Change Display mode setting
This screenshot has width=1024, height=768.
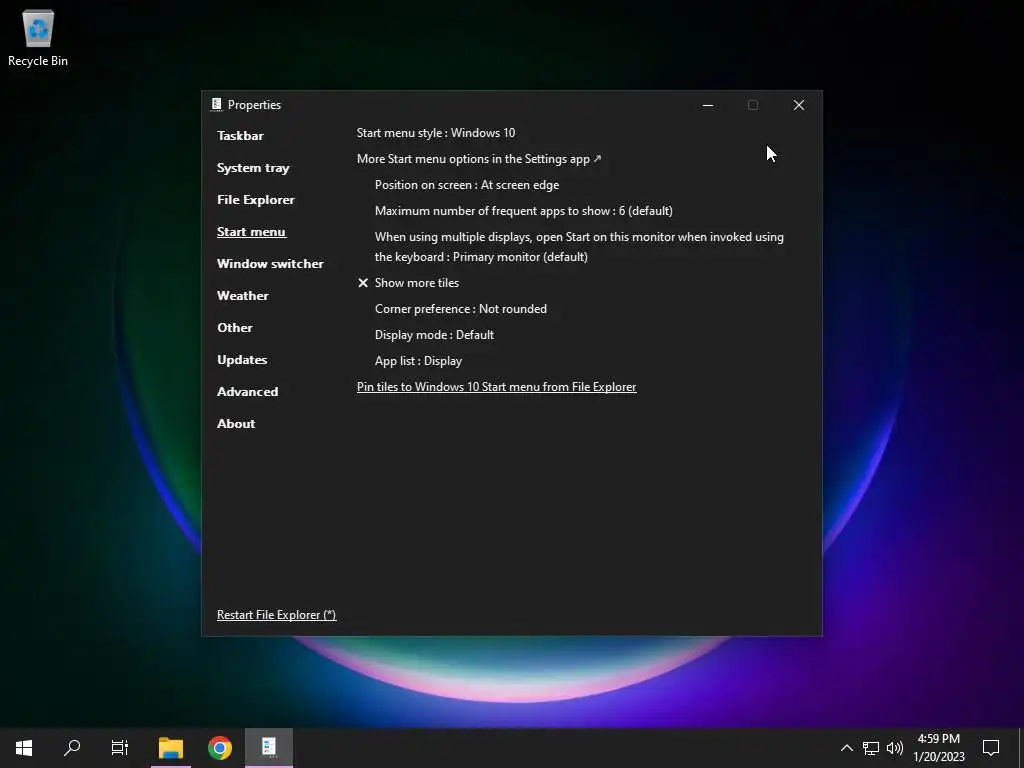click(x=434, y=335)
